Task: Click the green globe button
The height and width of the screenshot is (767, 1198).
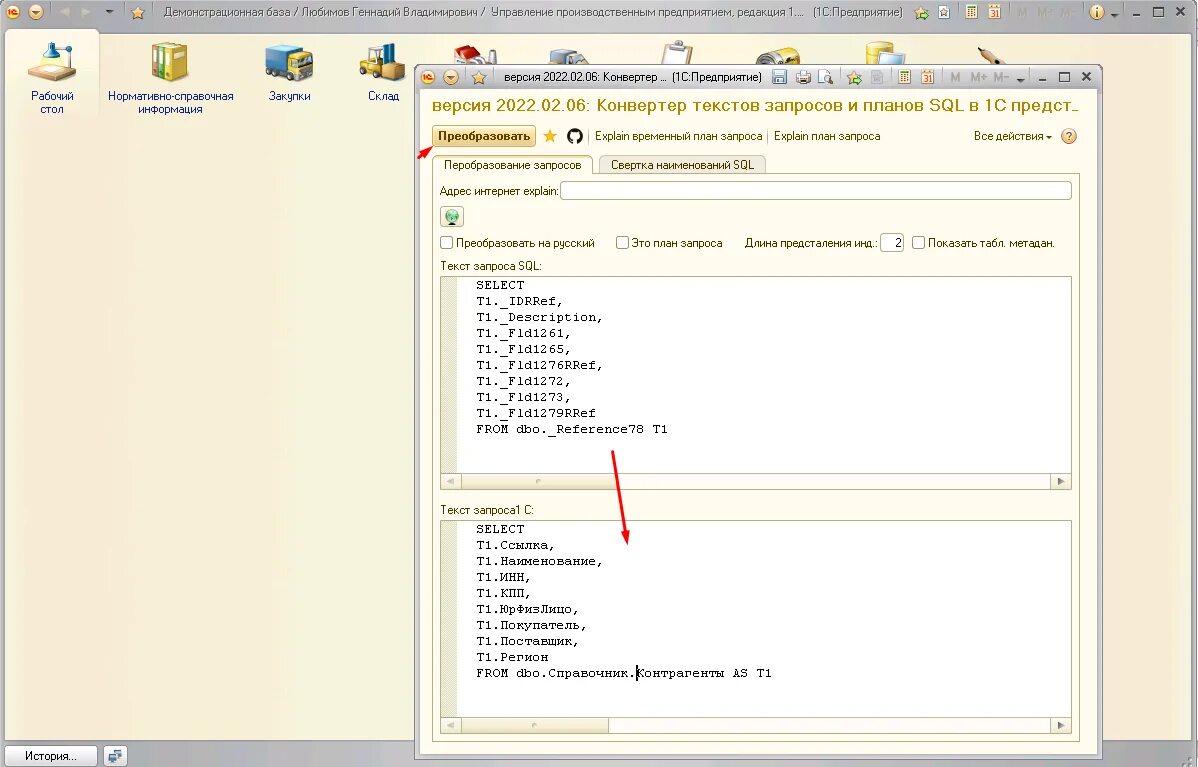Action: tap(452, 217)
